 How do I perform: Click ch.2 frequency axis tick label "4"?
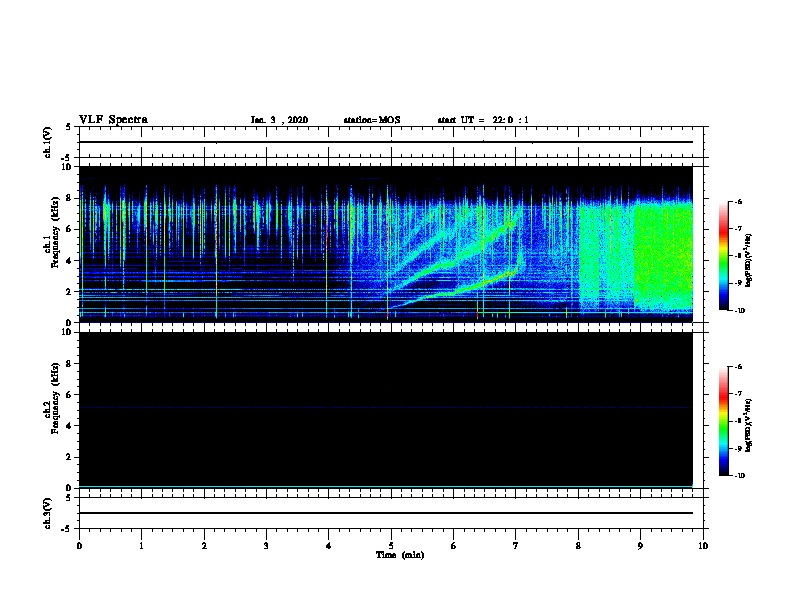[69, 426]
